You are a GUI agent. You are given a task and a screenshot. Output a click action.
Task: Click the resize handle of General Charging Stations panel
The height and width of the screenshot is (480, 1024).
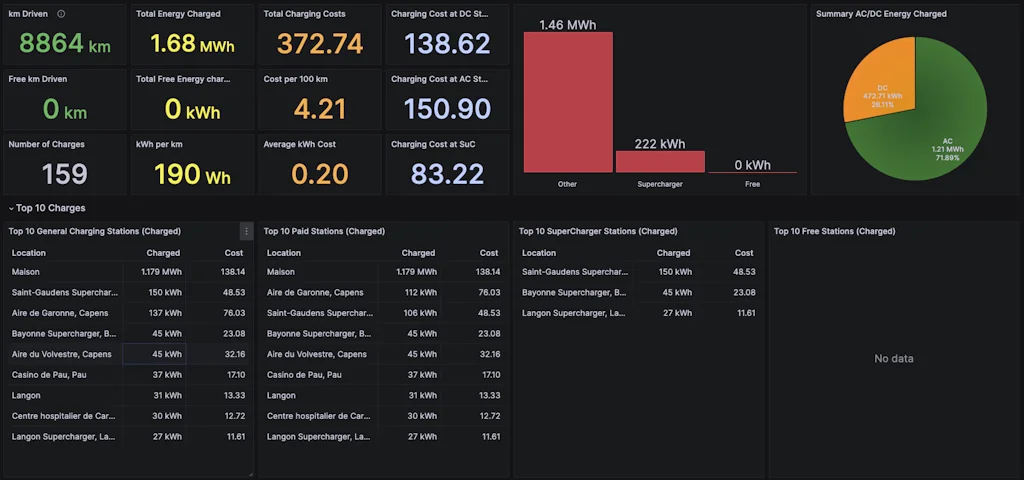pyautogui.click(x=250, y=473)
